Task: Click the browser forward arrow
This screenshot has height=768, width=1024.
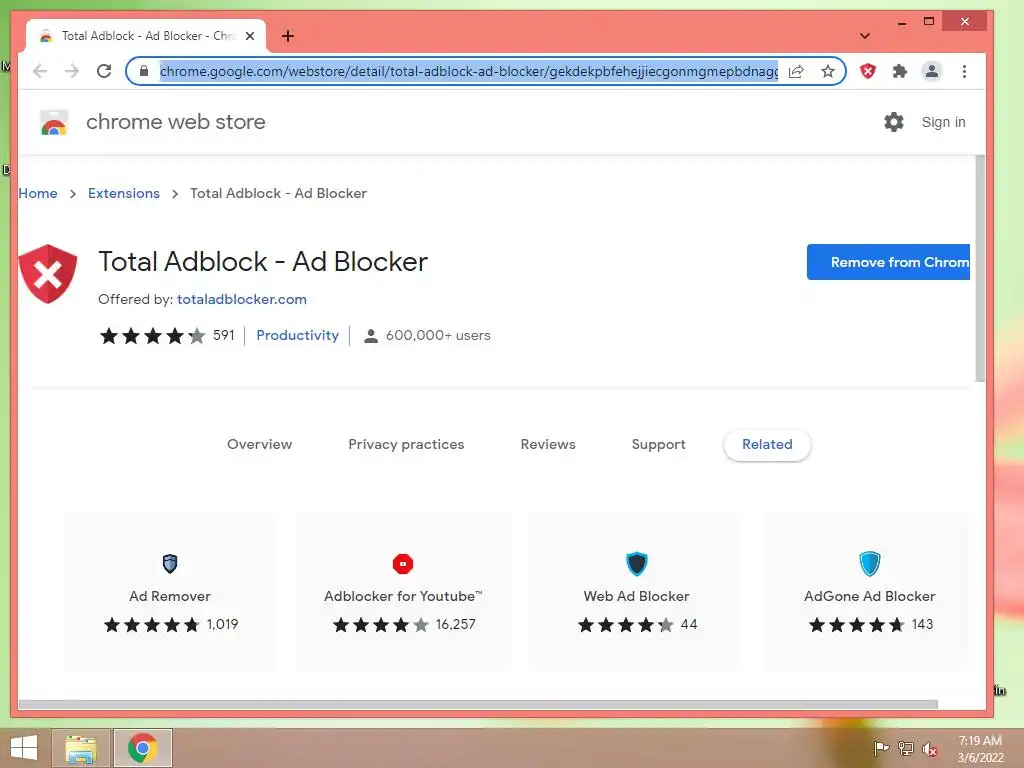Action: [72, 71]
